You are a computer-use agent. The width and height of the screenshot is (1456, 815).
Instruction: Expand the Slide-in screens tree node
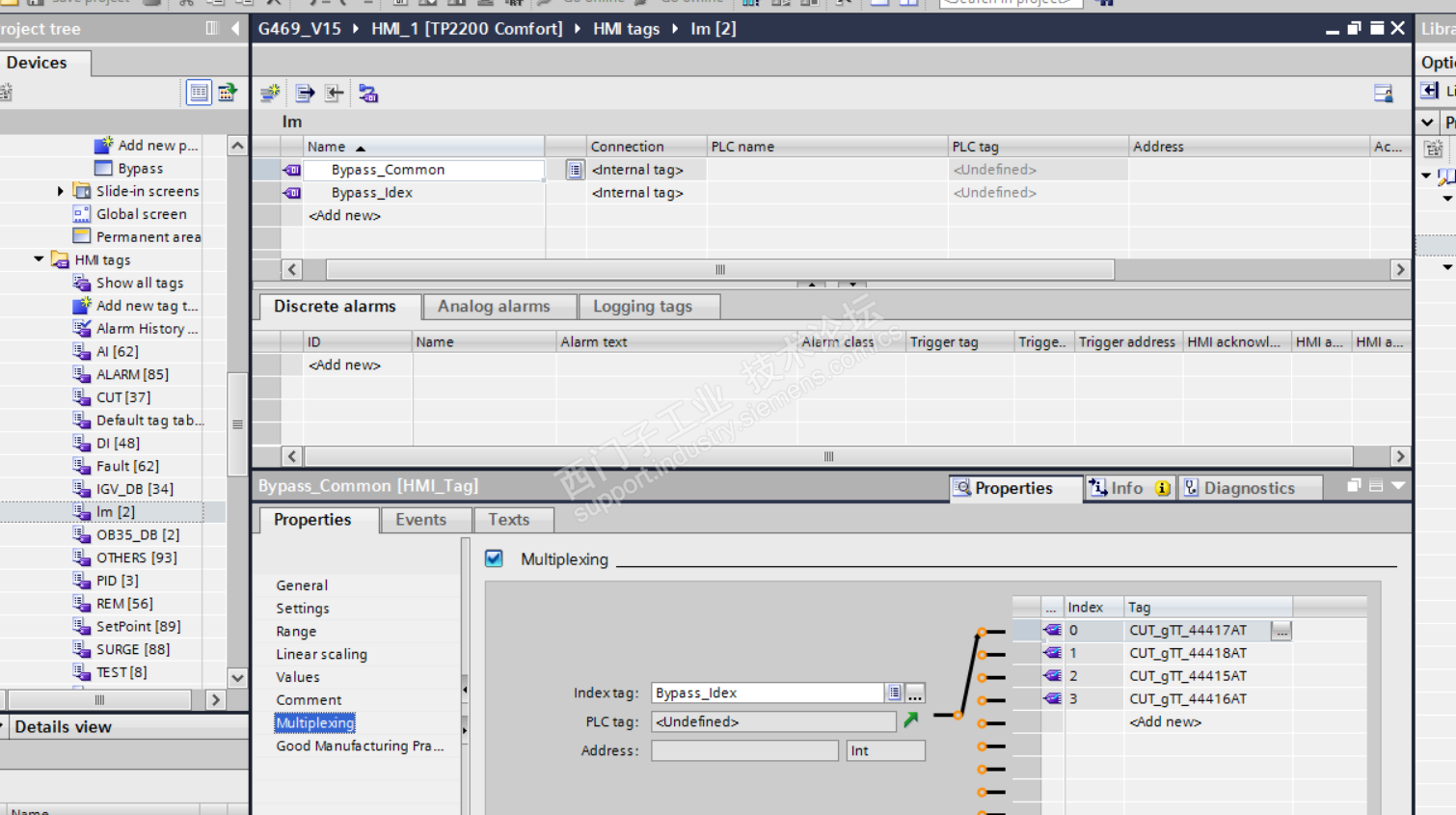pos(61,191)
